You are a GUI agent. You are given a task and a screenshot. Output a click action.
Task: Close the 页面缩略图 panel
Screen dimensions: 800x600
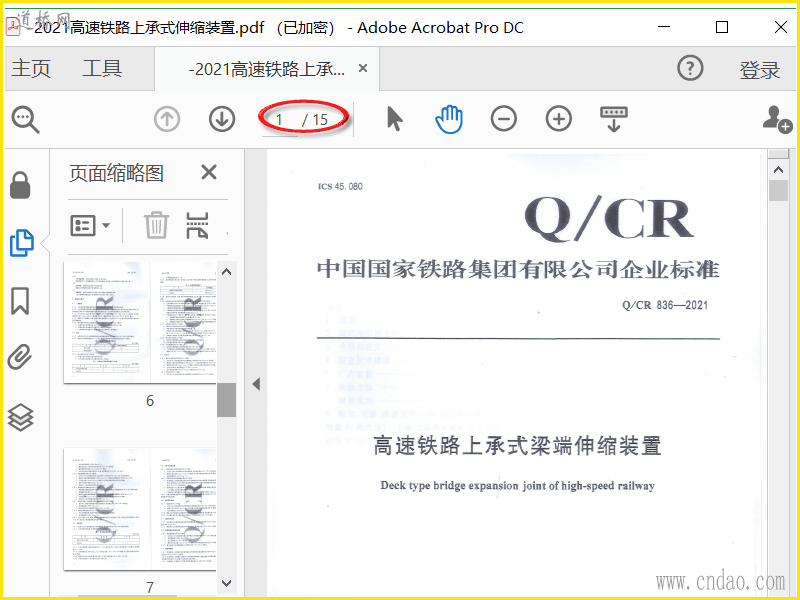(209, 172)
